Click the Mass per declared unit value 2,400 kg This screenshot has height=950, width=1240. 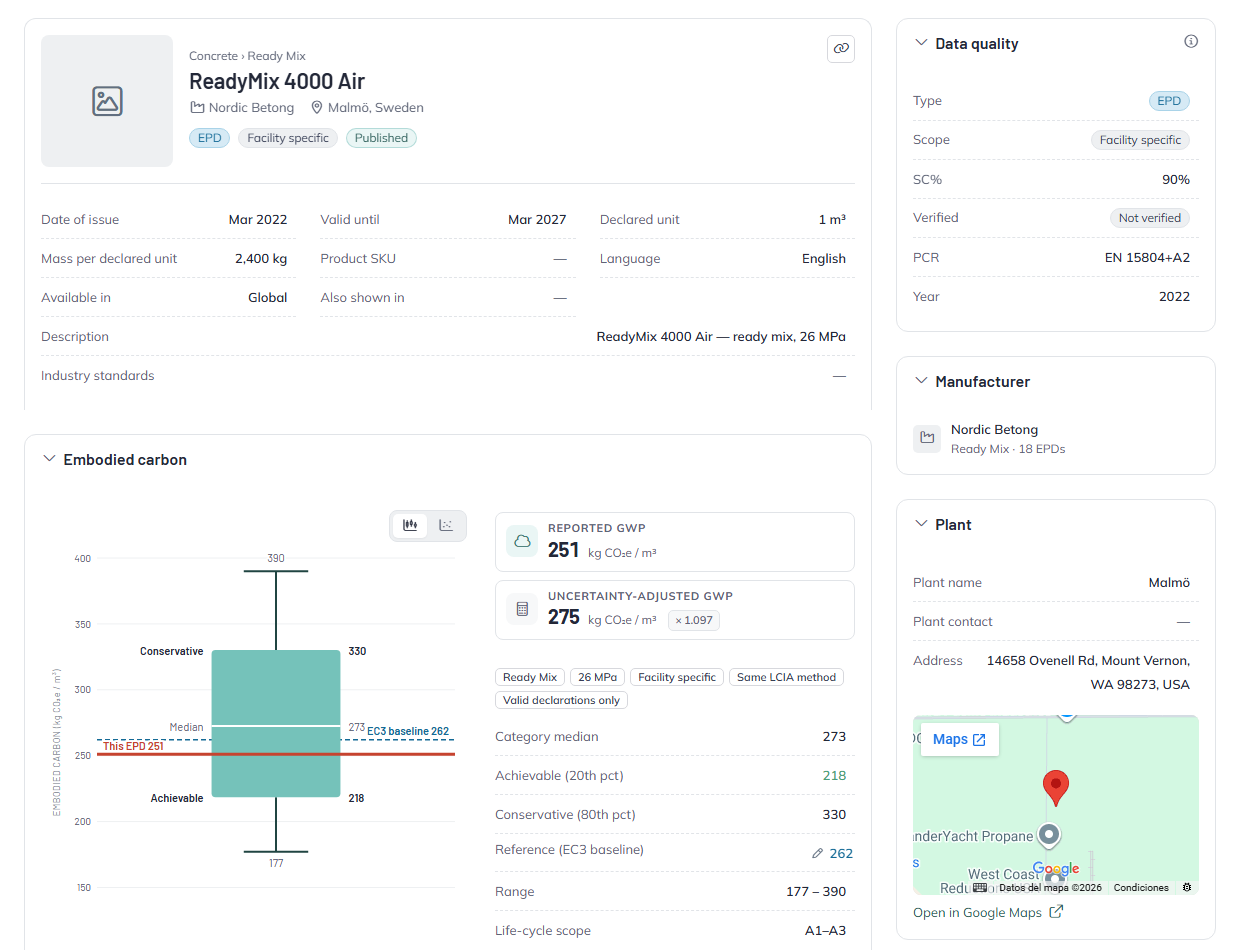point(261,259)
